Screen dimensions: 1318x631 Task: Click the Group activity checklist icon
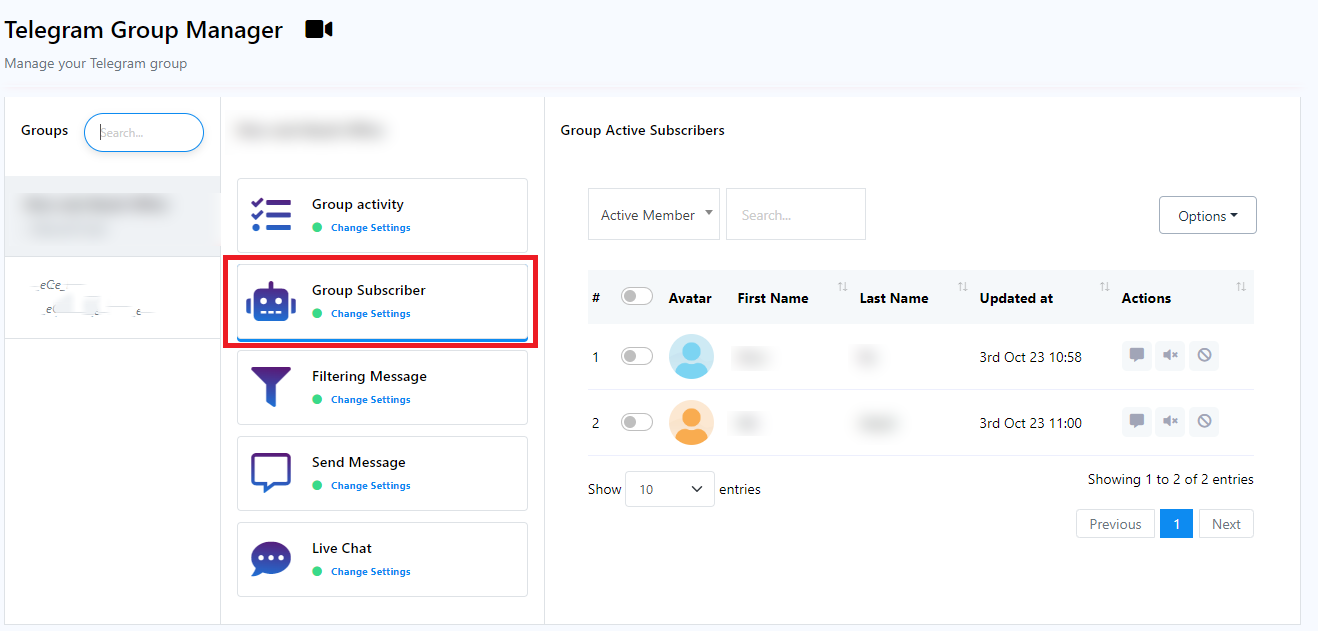[x=271, y=215]
